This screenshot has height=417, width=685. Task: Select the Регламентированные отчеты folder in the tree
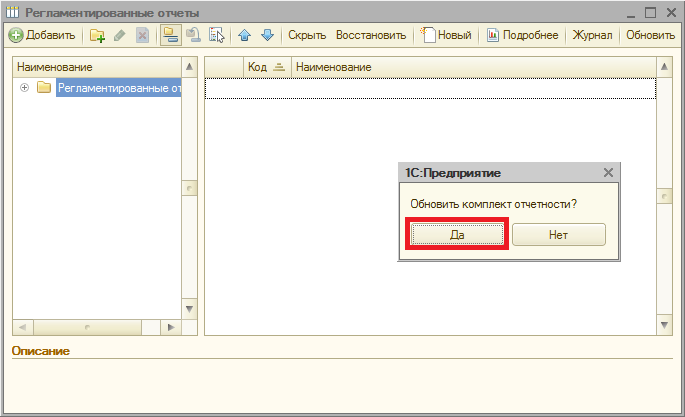116,87
